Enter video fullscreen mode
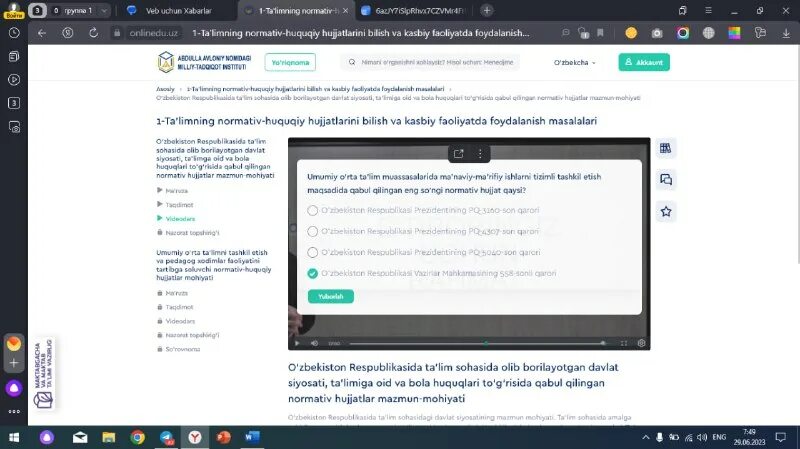The height and width of the screenshot is (449, 800). 623,343
